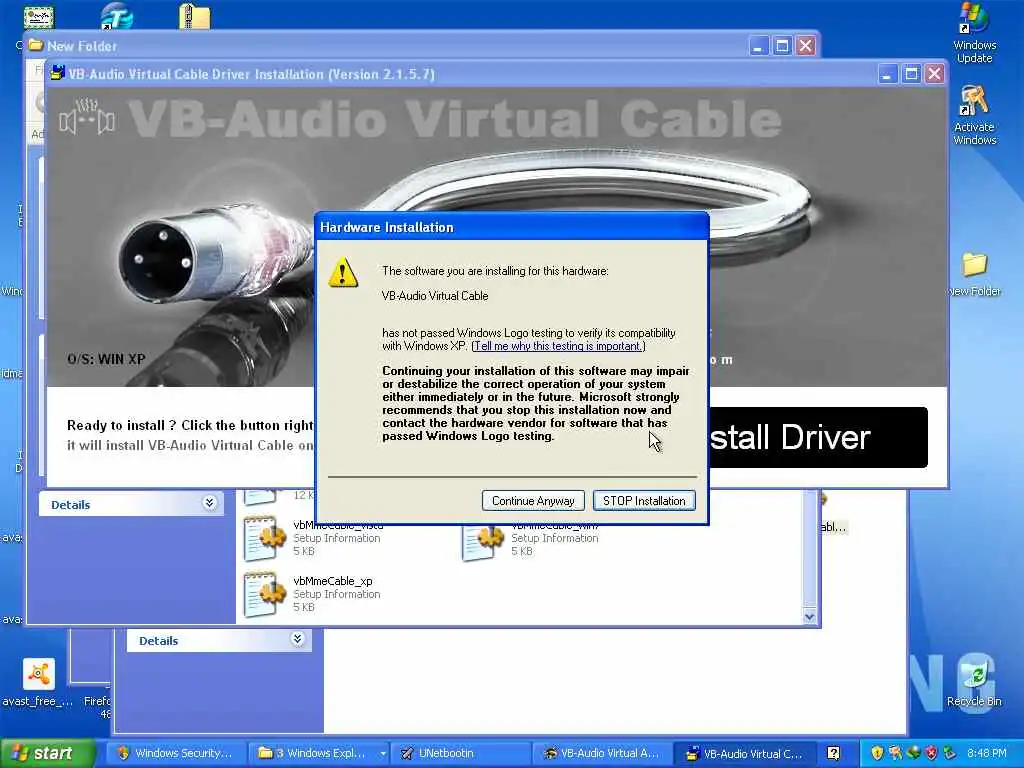Image resolution: width=1024 pixels, height=768 pixels.
Task: Click Continue Anyway in Hardware Installation dialog
Action: click(533, 501)
